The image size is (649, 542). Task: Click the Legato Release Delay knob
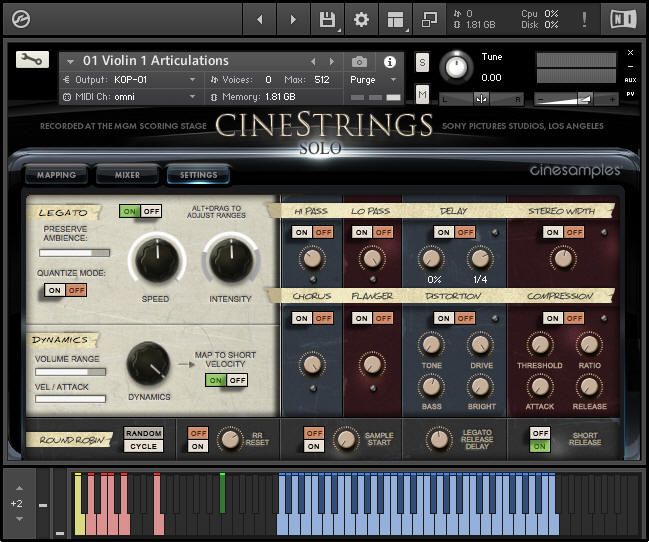[439, 439]
